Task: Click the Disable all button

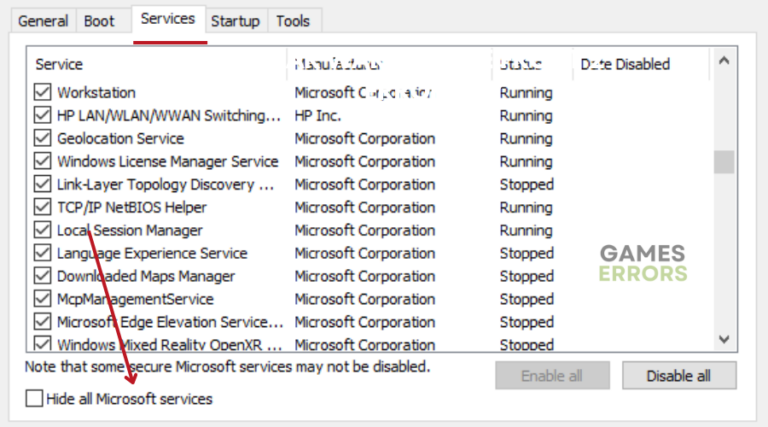Action: tap(679, 376)
